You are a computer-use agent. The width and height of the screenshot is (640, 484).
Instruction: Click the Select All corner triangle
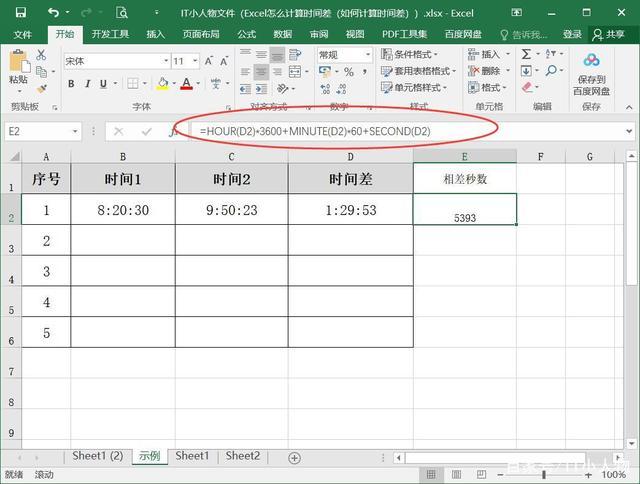(x=14, y=157)
